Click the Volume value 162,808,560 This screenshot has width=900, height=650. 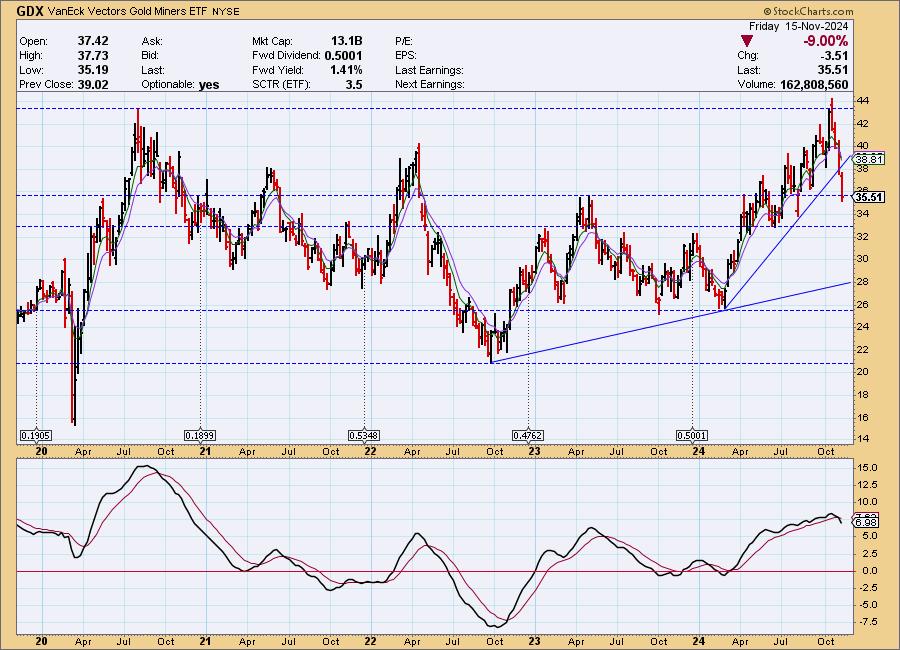coord(814,84)
